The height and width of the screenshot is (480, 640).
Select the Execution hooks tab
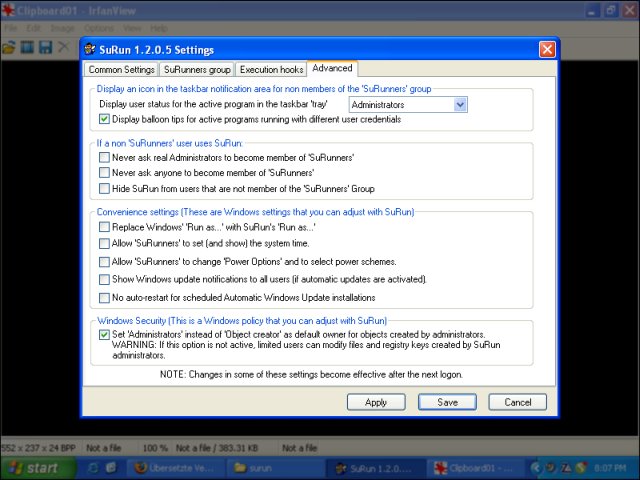click(x=271, y=70)
